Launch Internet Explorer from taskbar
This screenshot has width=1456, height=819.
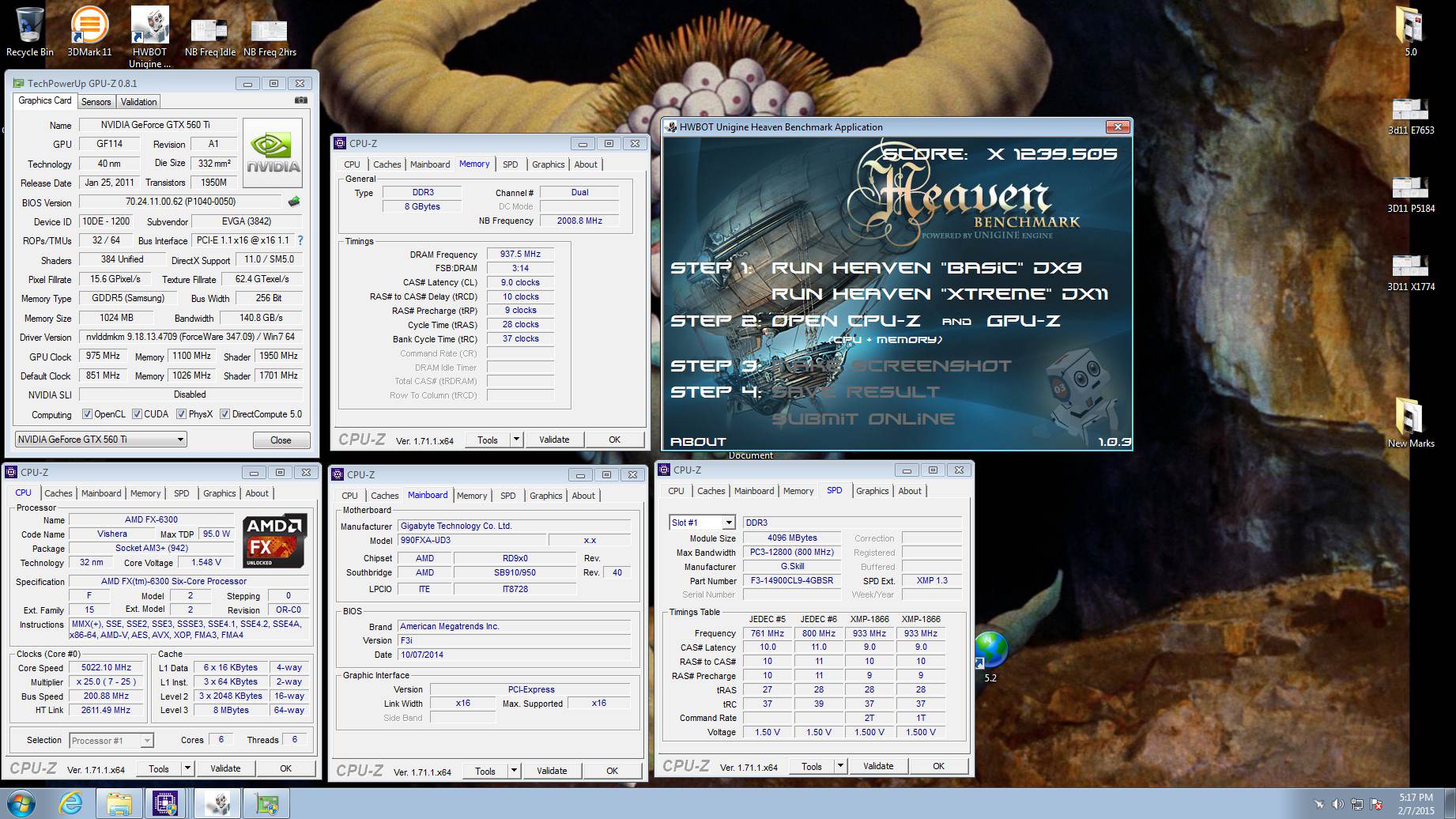pyautogui.click(x=70, y=804)
